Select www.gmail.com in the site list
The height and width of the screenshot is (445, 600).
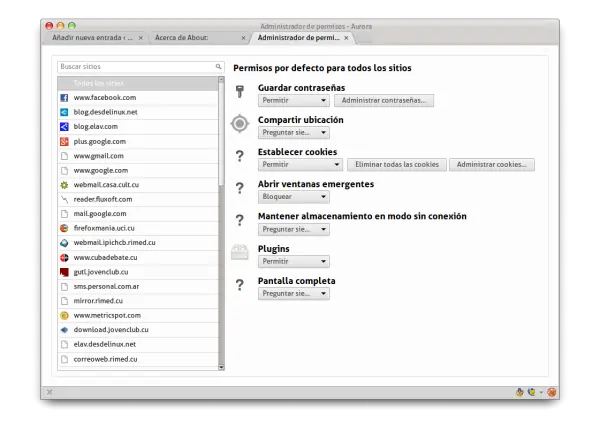[138, 156]
